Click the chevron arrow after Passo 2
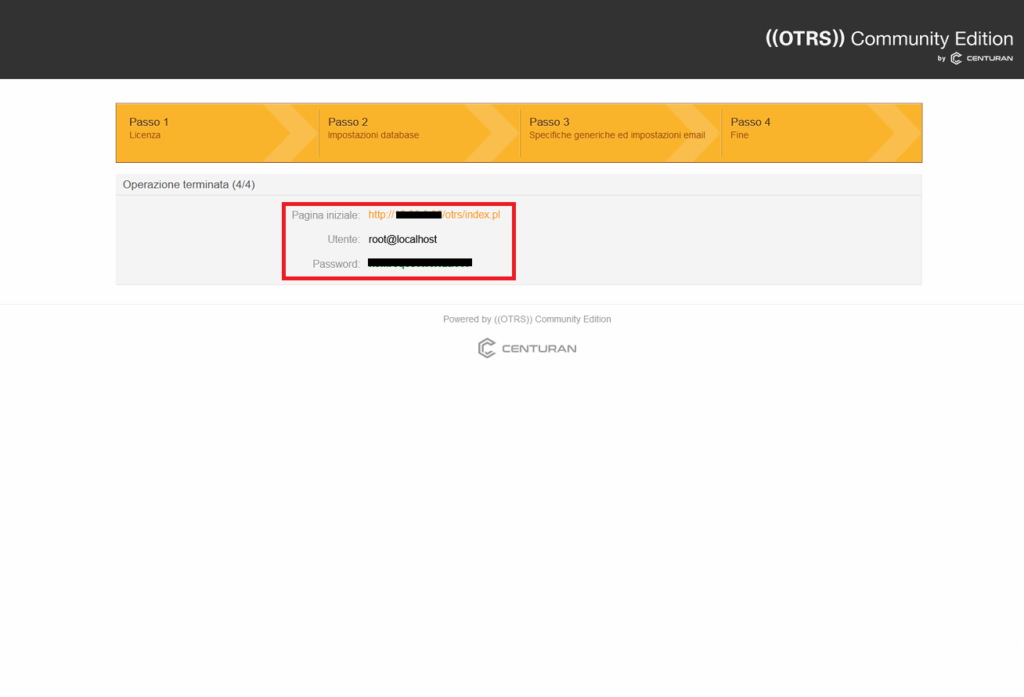Viewport: 1024px width, 697px height. [x=494, y=132]
